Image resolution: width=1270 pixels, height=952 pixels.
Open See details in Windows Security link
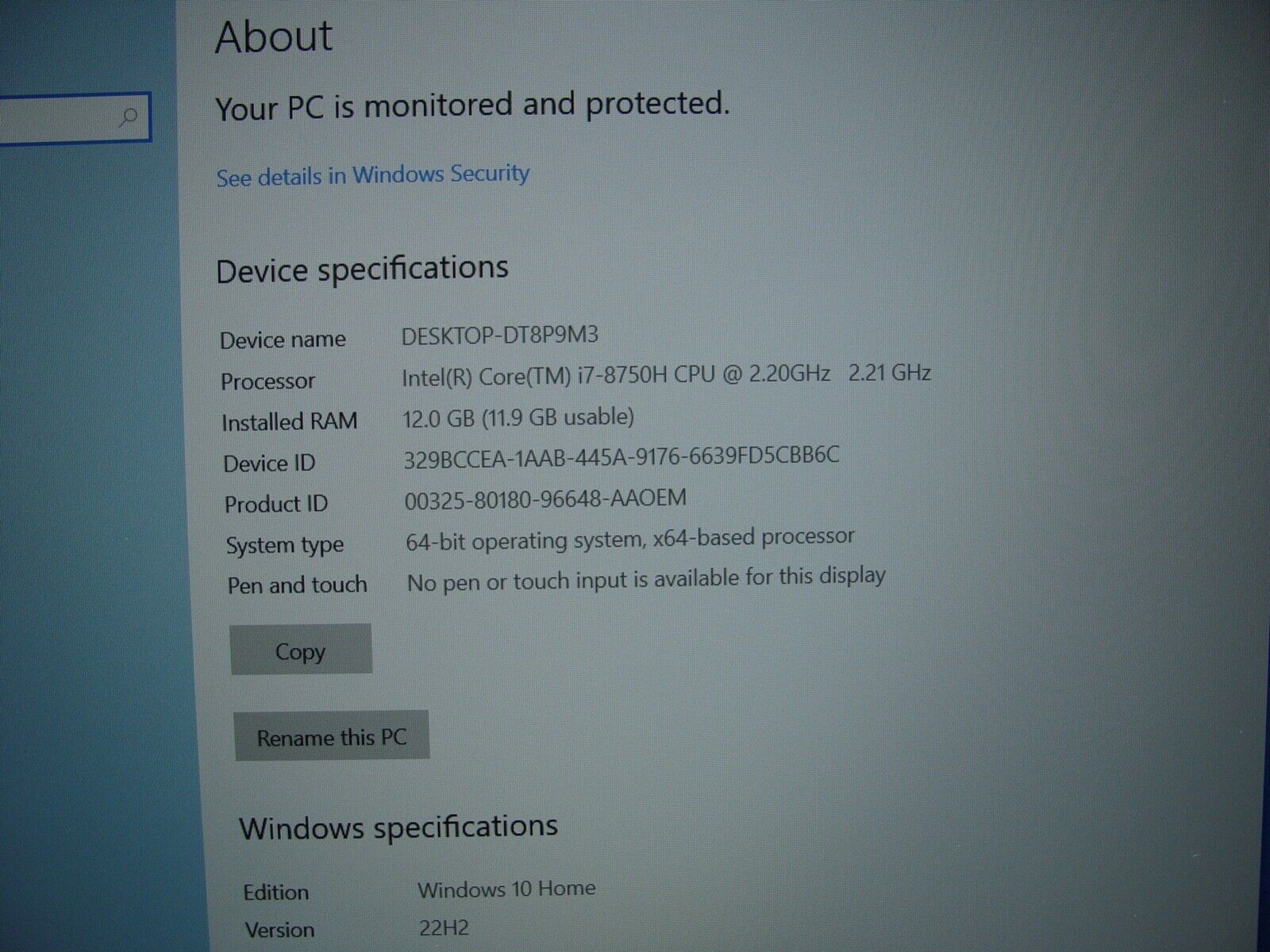(x=372, y=175)
